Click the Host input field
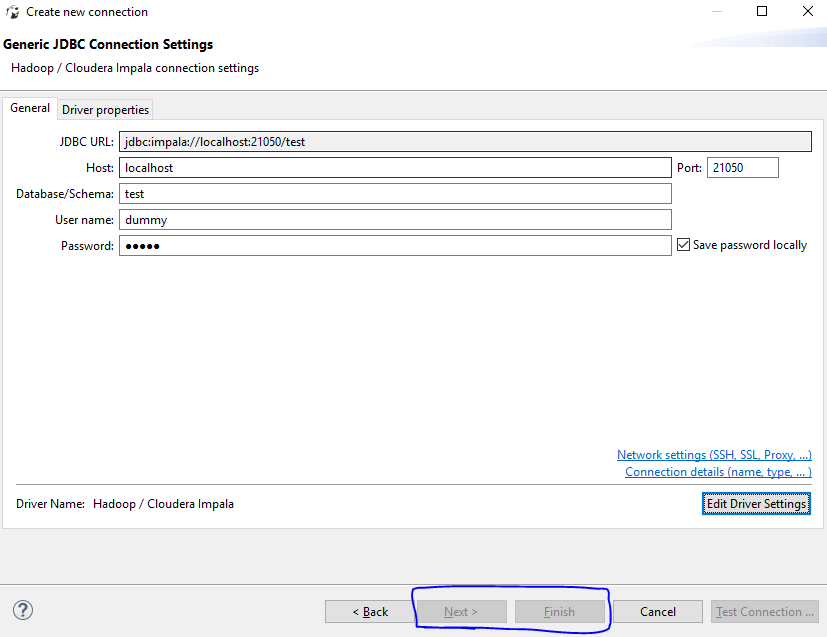Image resolution: width=827 pixels, height=637 pixels. [395, 168]
